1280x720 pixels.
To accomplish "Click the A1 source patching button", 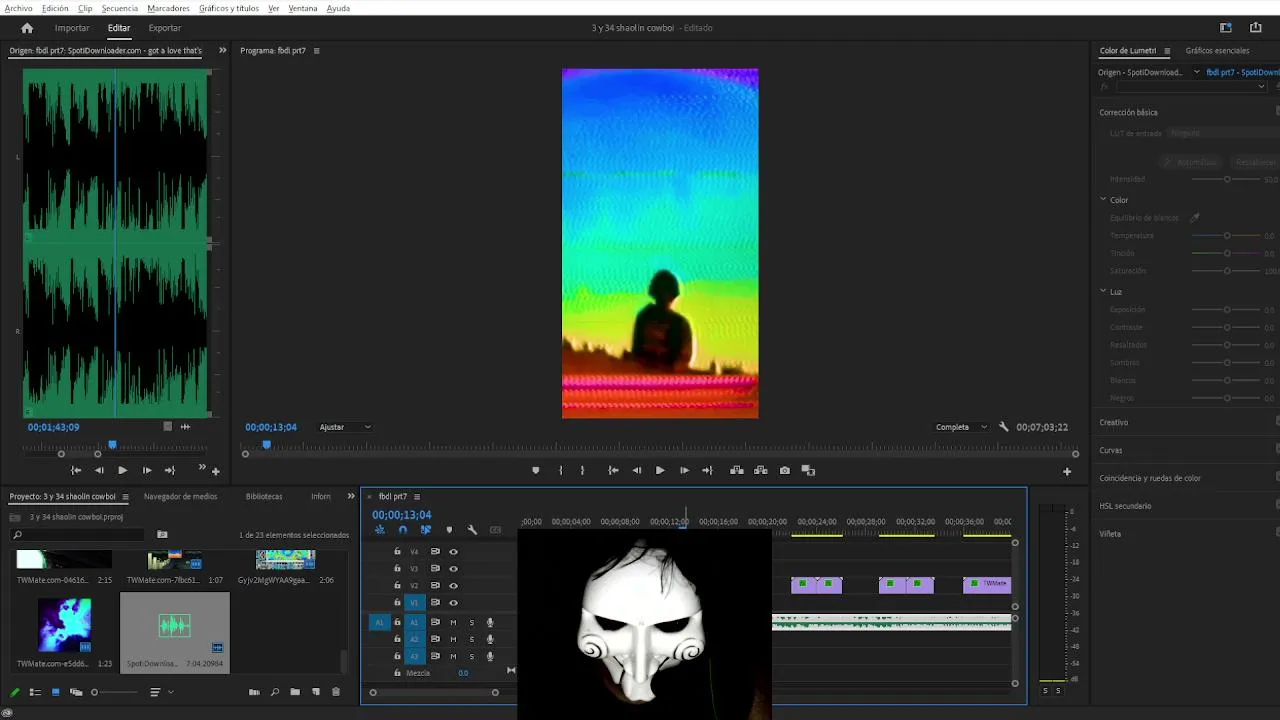I will pyautogui.click(x=379, y=622).
